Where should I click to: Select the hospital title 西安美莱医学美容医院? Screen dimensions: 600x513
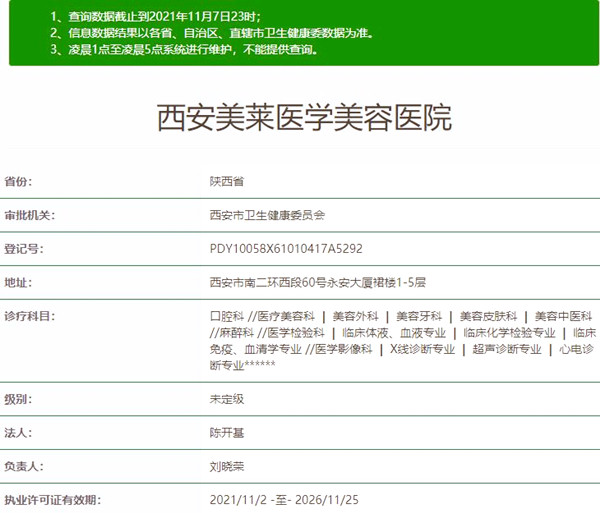pyautogui.click(x=304, y=118)
